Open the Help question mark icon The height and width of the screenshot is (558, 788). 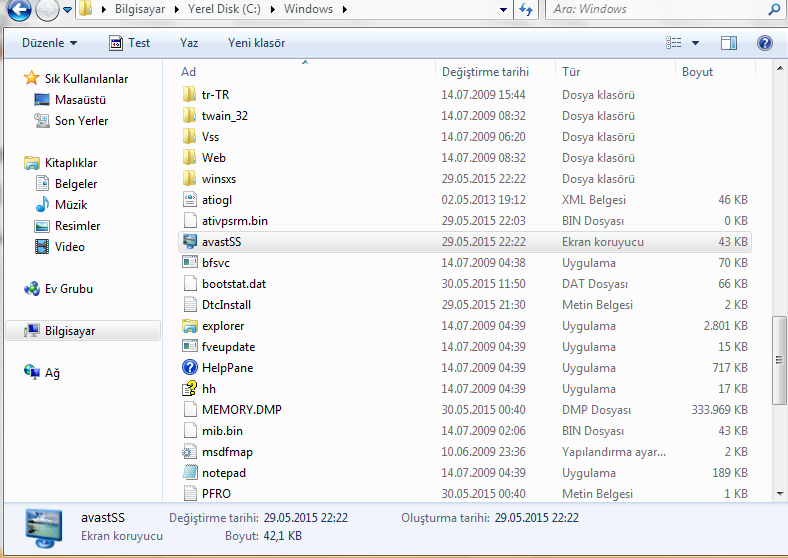coord(765,43)
